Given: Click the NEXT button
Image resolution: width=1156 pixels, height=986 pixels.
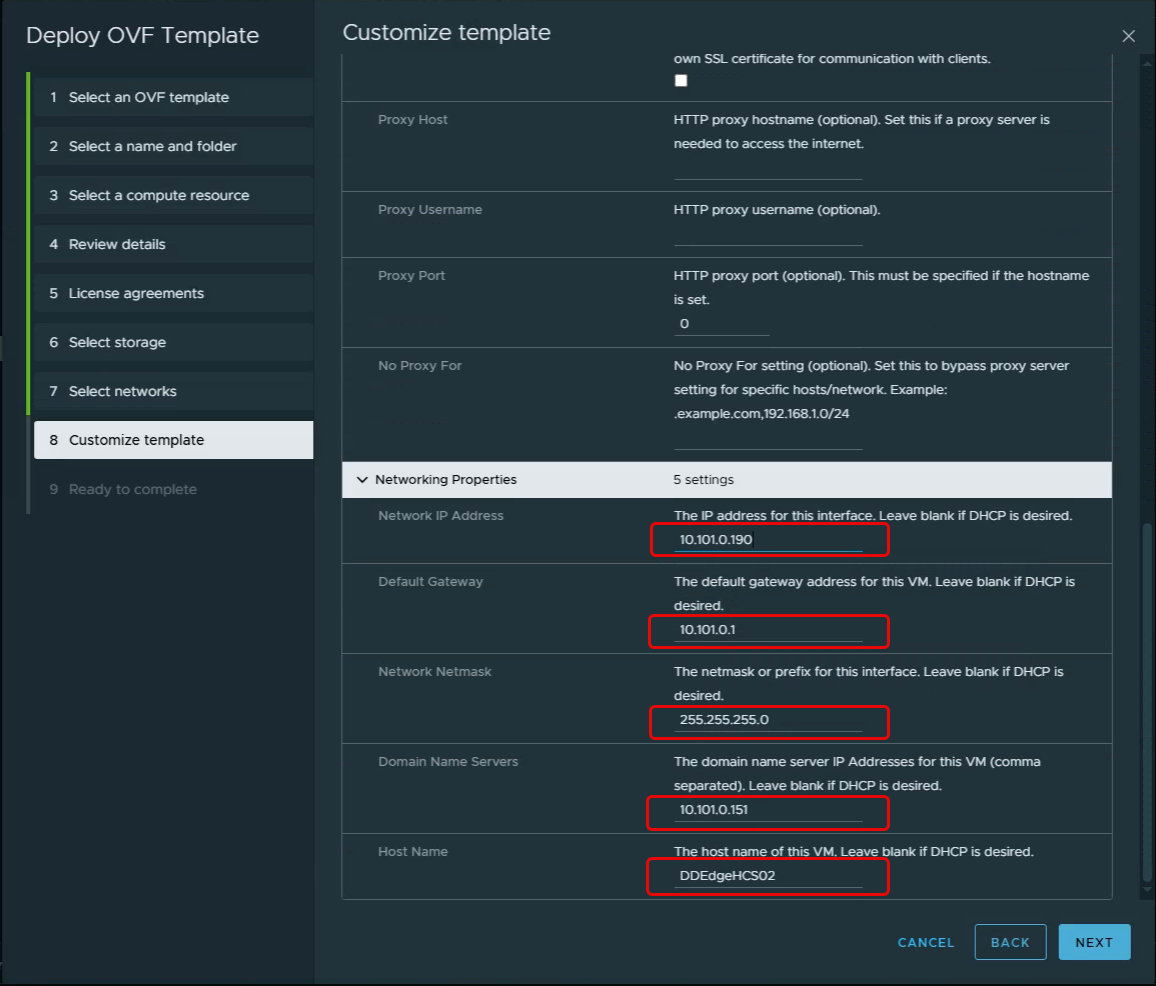Looking at the screenshot, I should (x=1094, y=942).
